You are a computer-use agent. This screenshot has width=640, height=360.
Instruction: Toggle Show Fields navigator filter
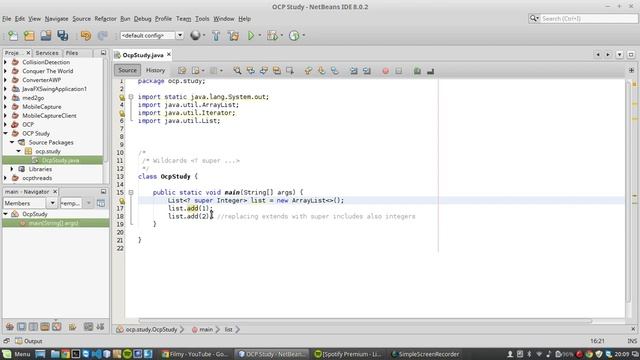(x=22, y=327)
